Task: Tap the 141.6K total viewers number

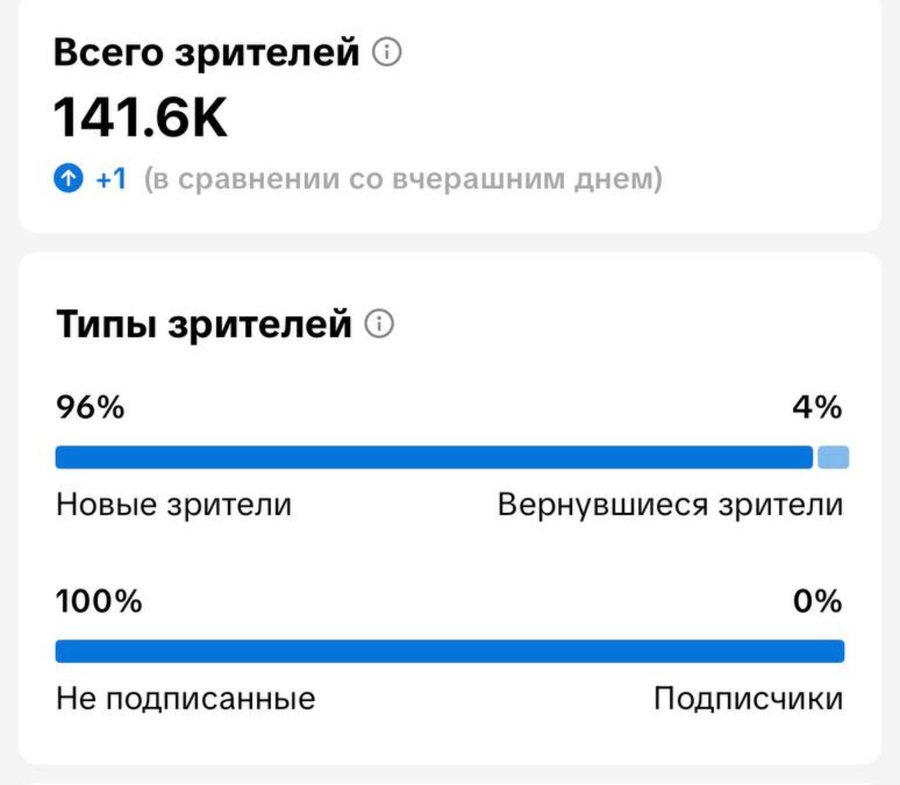Action: [x=140, y=117]
